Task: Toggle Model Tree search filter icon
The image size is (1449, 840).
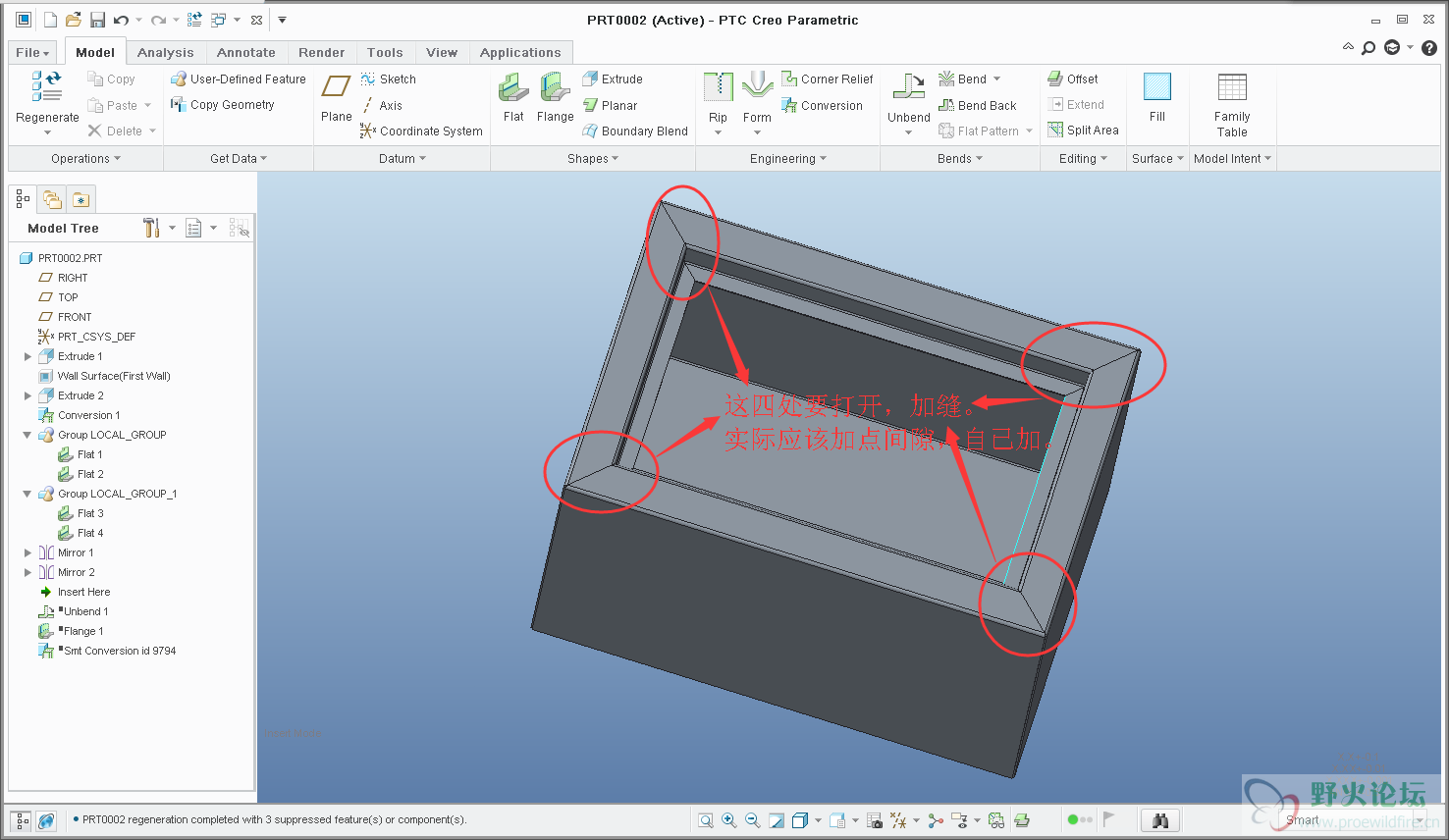Action: click(240, 228)
